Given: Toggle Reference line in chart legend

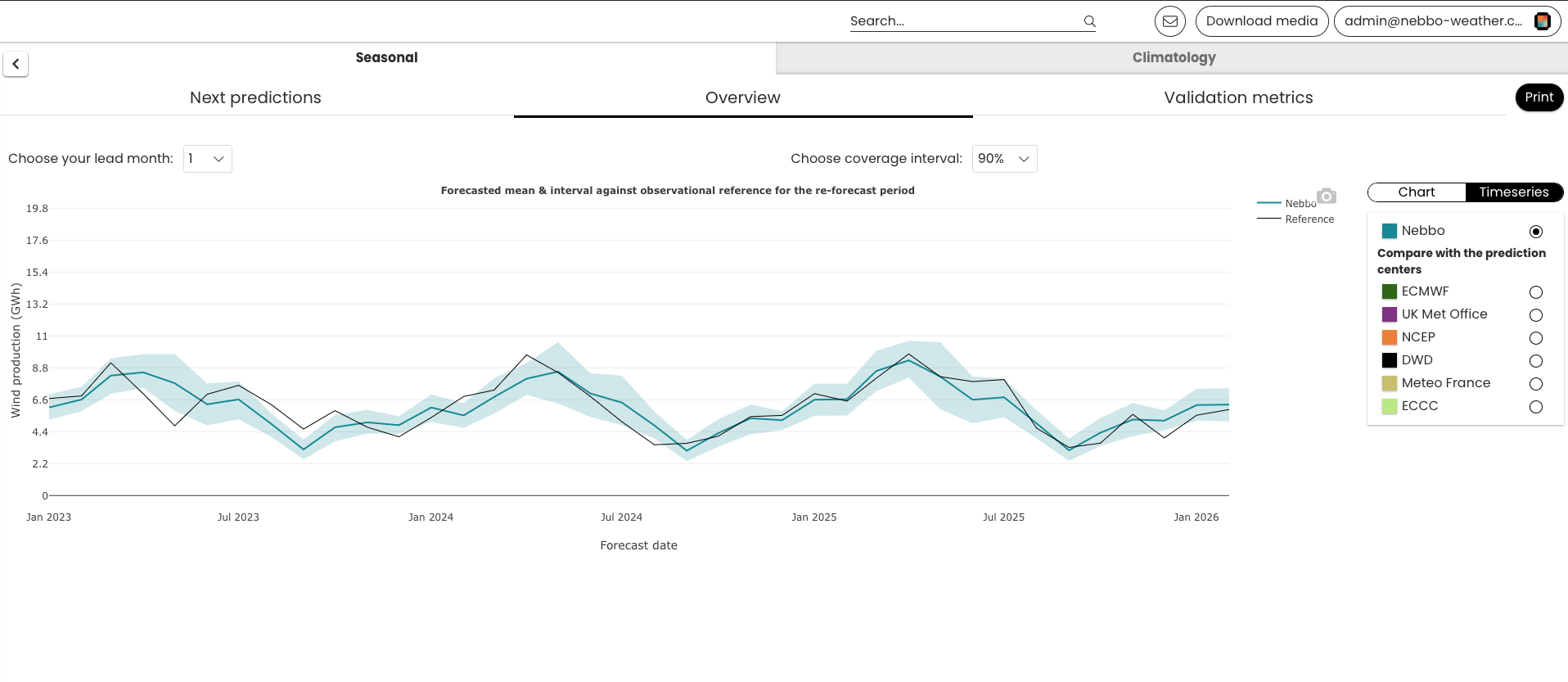Looking at the screenshot, I should pyautogui.click(x=1295, y=219).
